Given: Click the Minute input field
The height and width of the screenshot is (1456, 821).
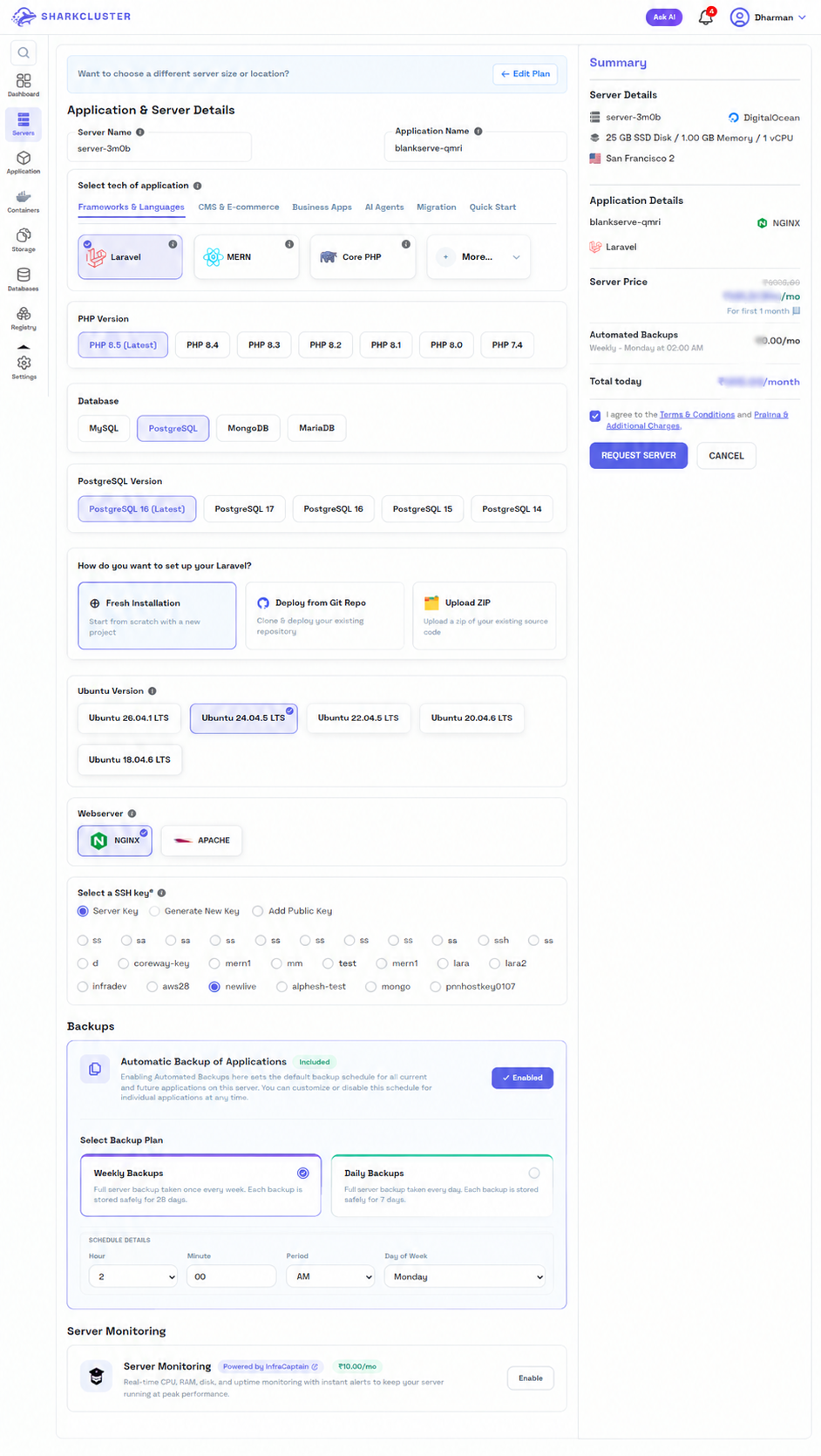Looking at the screenshot, I should point(232,1276).
